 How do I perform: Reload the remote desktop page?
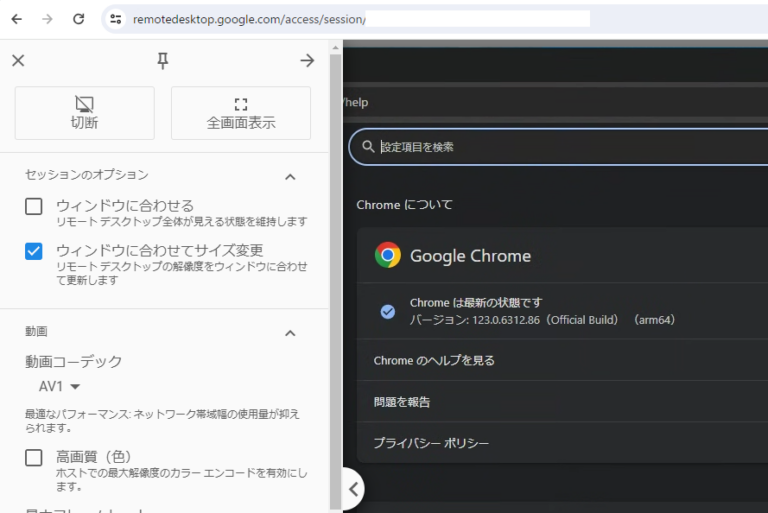click(x=78, y=19)
